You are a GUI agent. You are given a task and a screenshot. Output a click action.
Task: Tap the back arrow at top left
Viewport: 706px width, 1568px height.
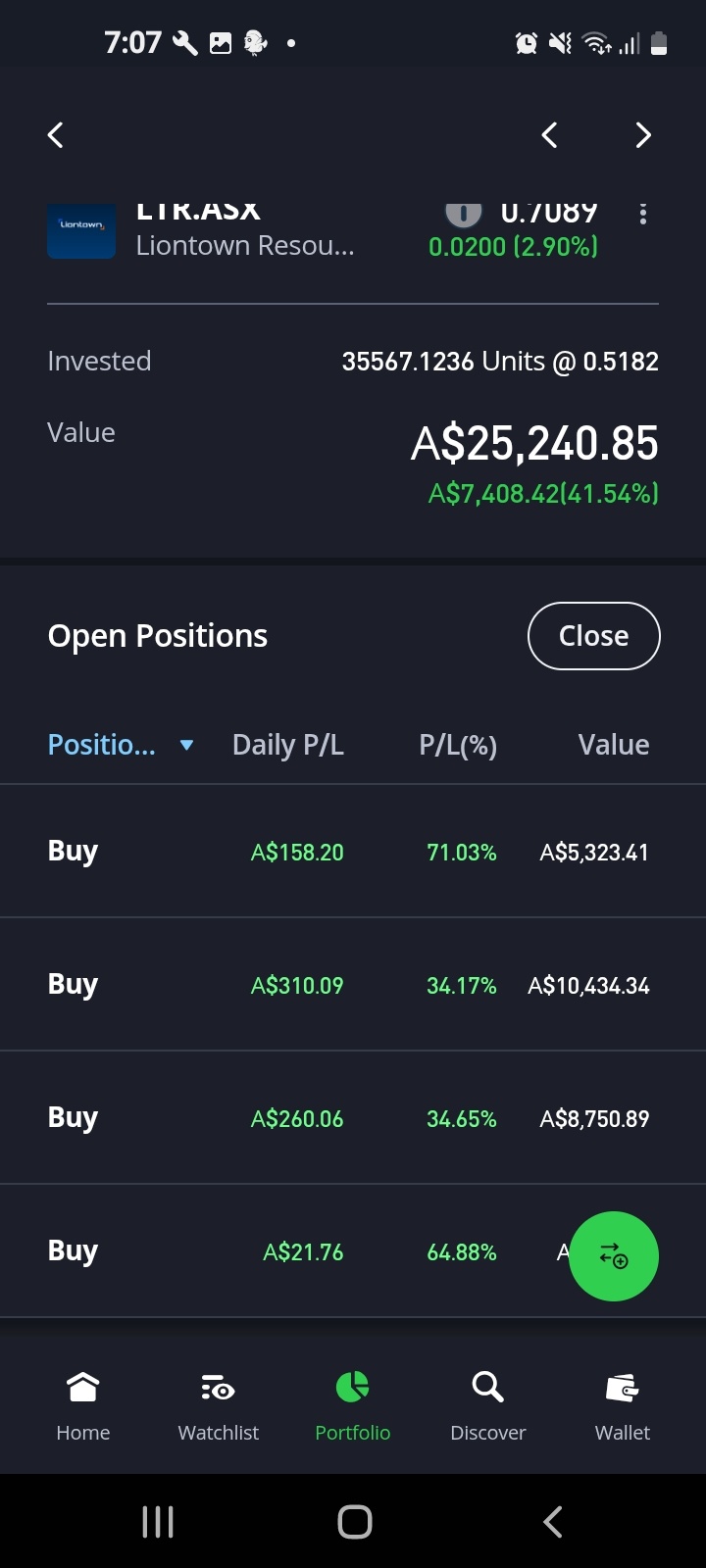(56, 135)
